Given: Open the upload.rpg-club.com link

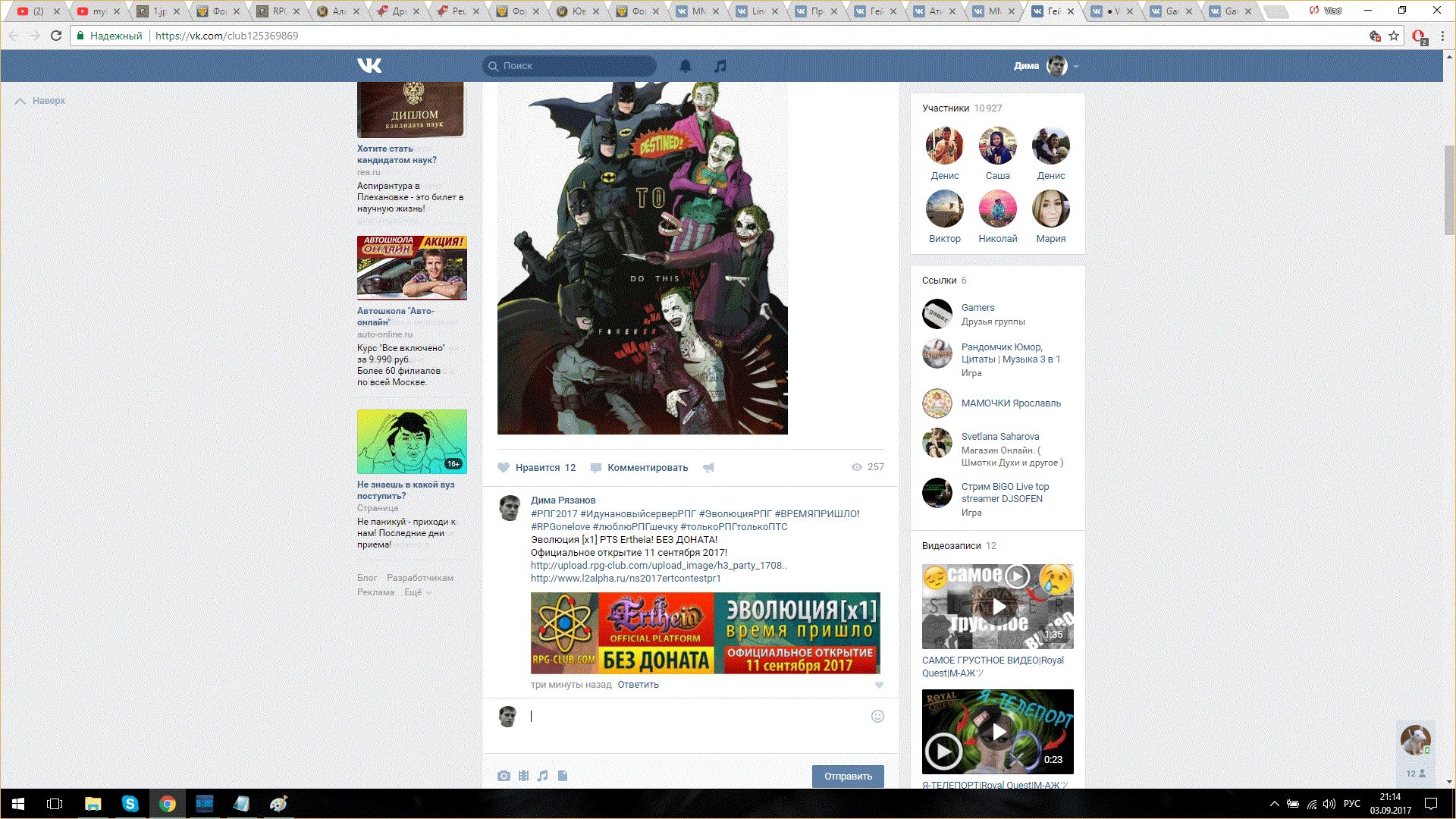Looking at the screenshot, I should 659,566.
